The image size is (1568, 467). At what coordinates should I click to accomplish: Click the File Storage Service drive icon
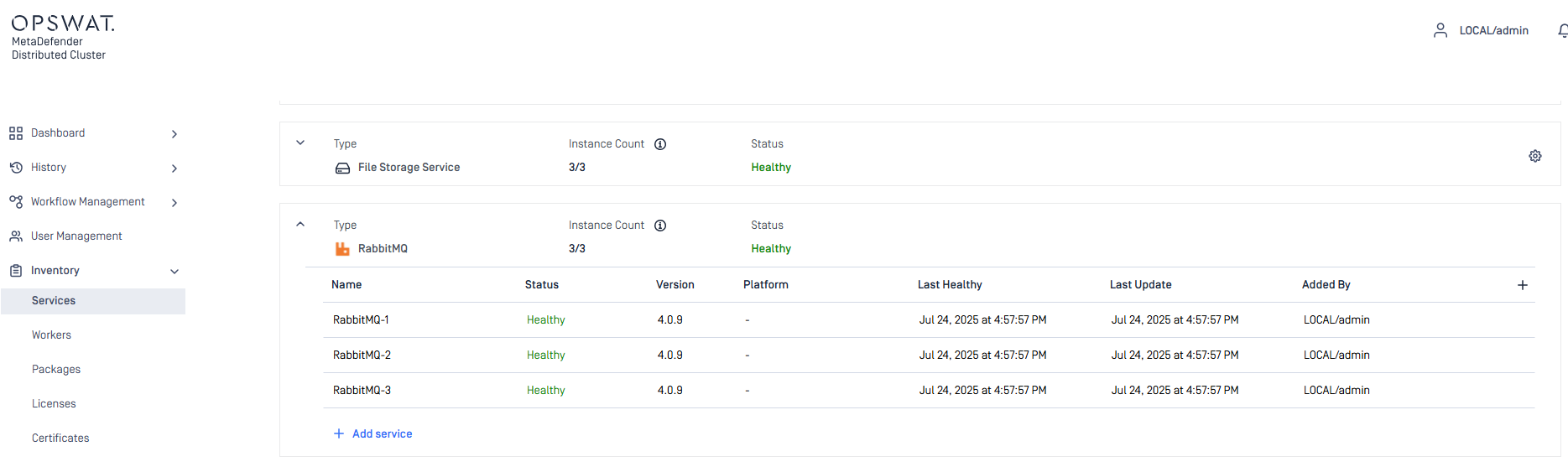click(342, 168)
